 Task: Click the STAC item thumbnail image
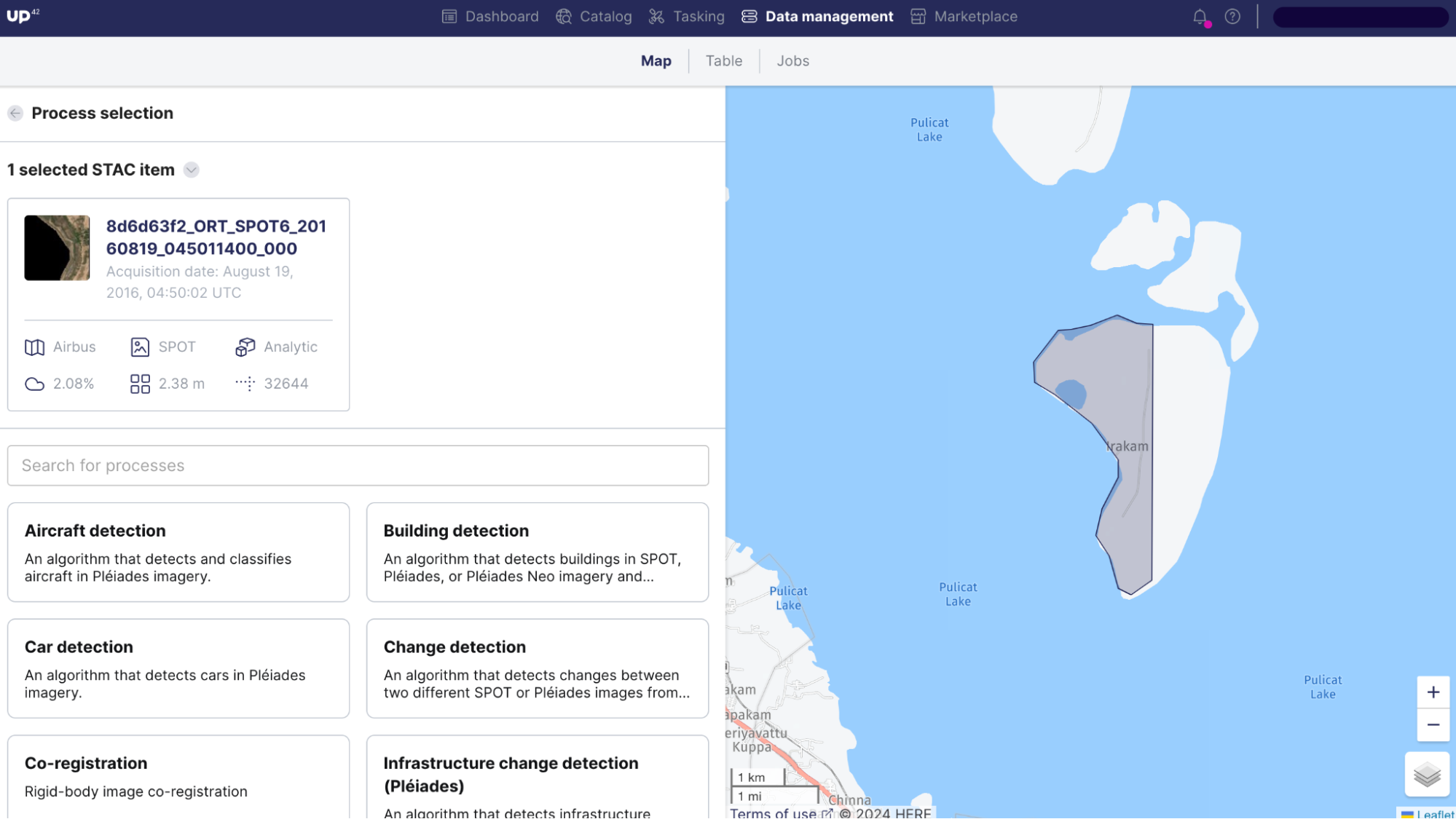(57, 247)
